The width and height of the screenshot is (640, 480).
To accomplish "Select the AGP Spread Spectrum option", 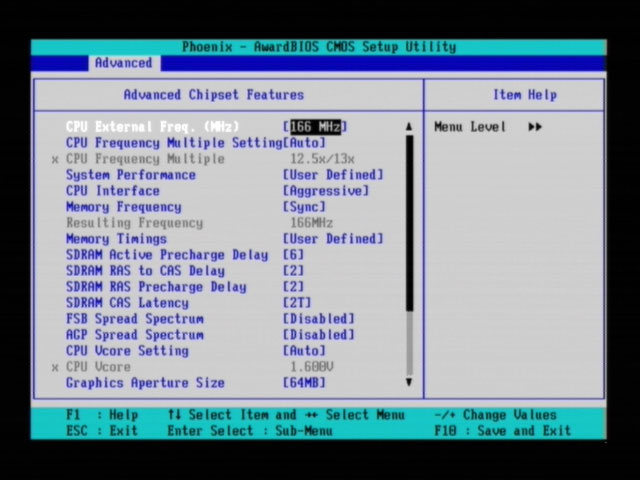I will click(x=135, y=335).
